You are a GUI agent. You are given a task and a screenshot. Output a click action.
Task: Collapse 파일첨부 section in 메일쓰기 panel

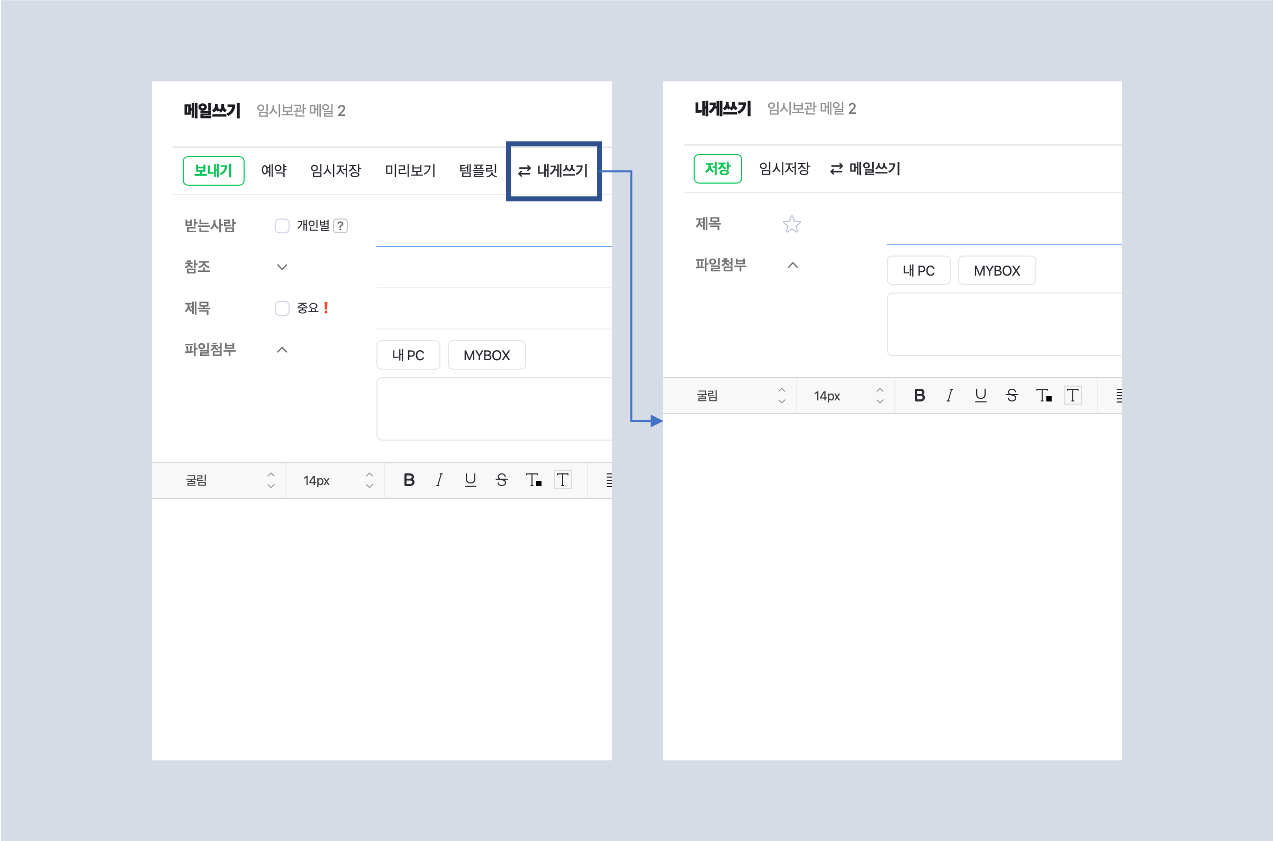[x=282, y=350]
